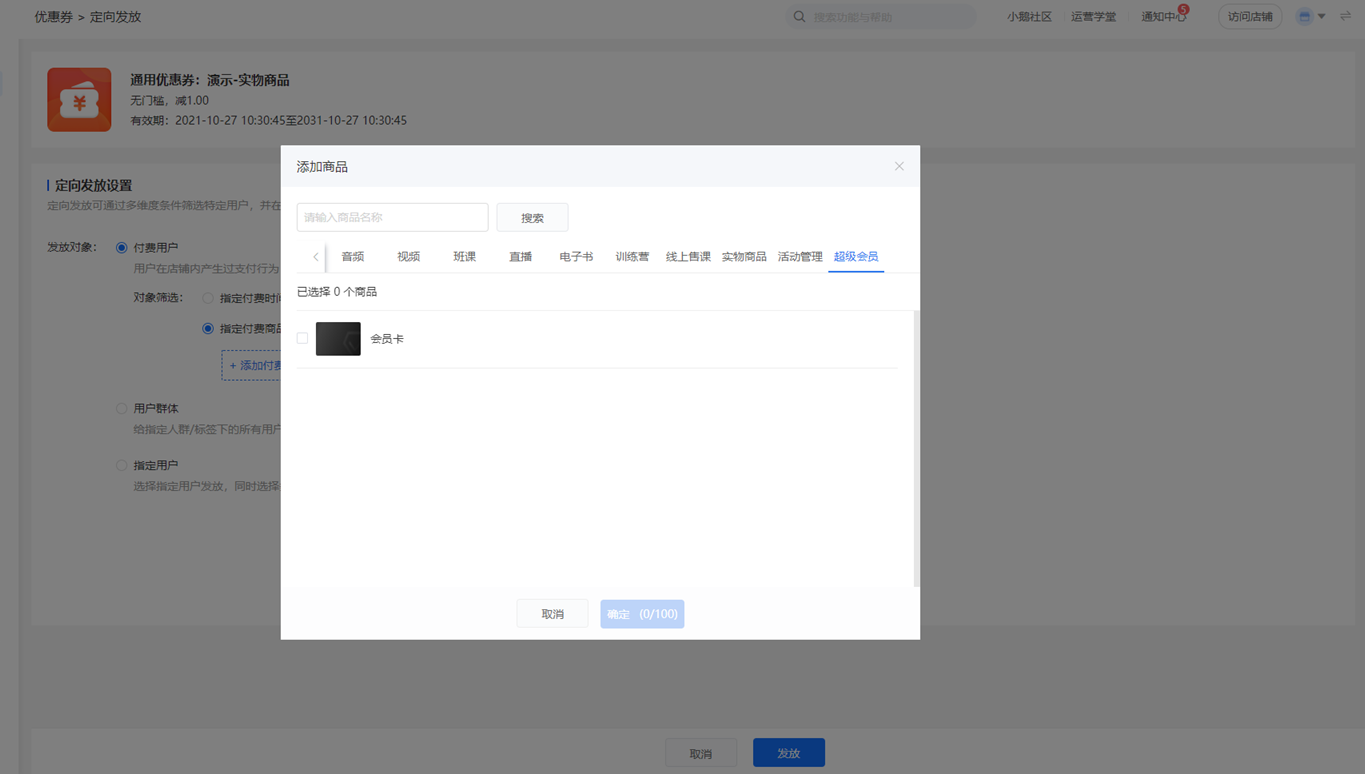This screenshot has height=775, width=1365.
Task: Click the swap arrows icon at top right
Action: click(1345, 16)
